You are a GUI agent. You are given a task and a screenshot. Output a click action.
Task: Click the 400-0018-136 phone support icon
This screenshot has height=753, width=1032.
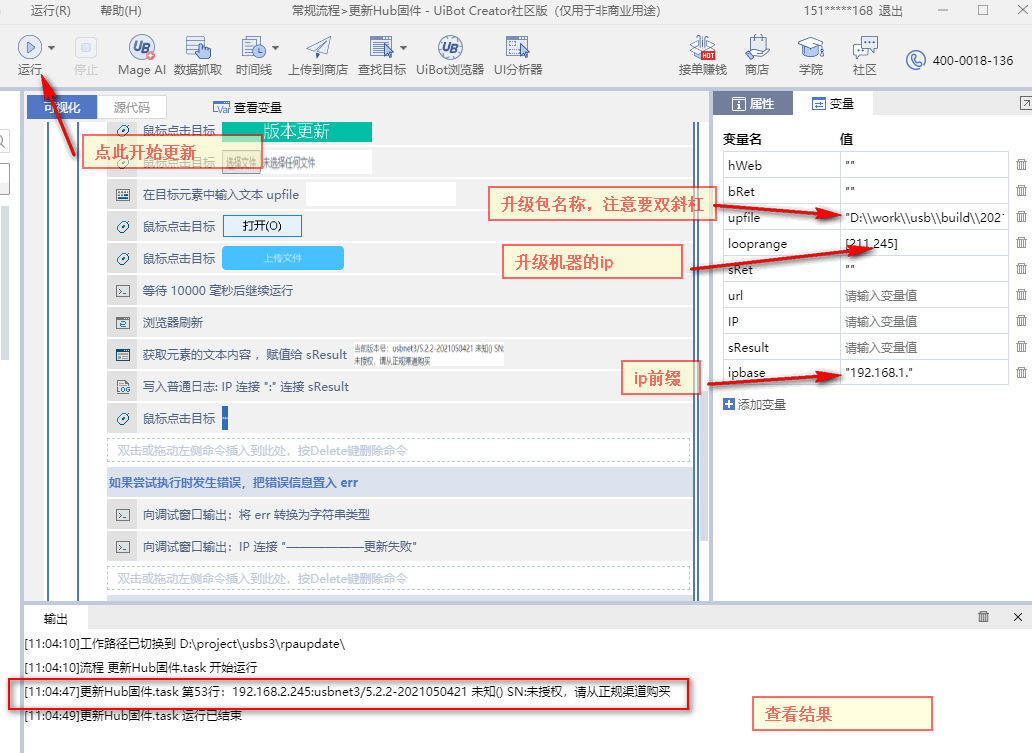point(916,61)
